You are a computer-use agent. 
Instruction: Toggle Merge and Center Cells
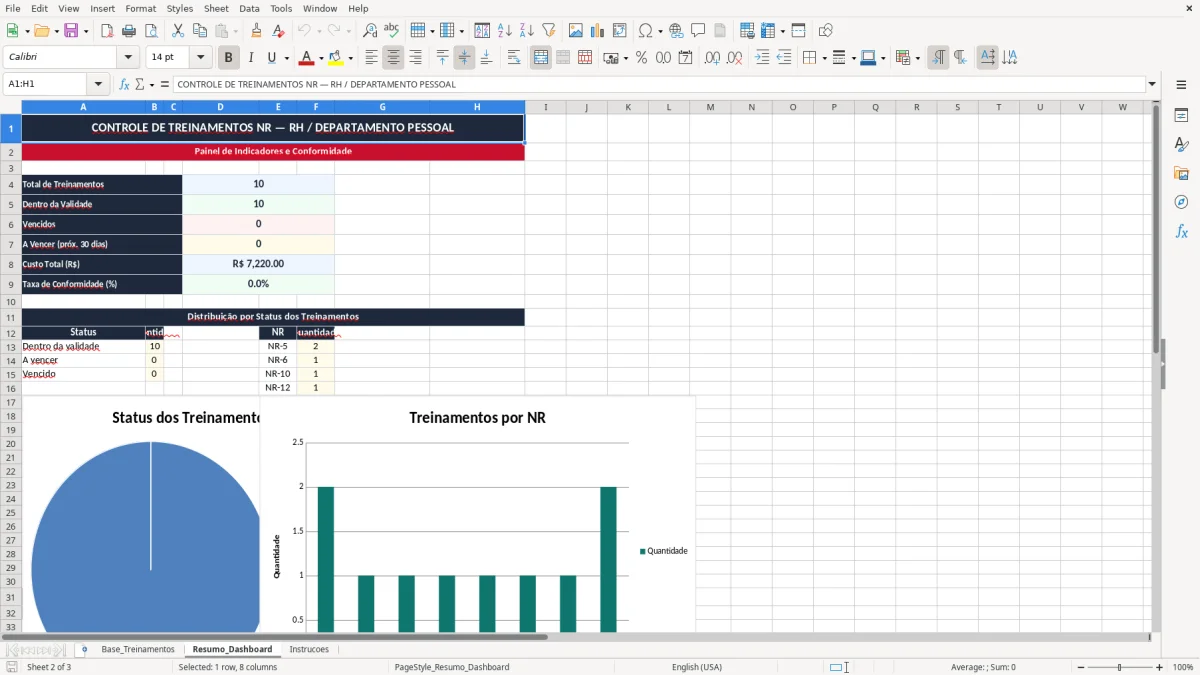pyautogui.click(x=541, y=58)
